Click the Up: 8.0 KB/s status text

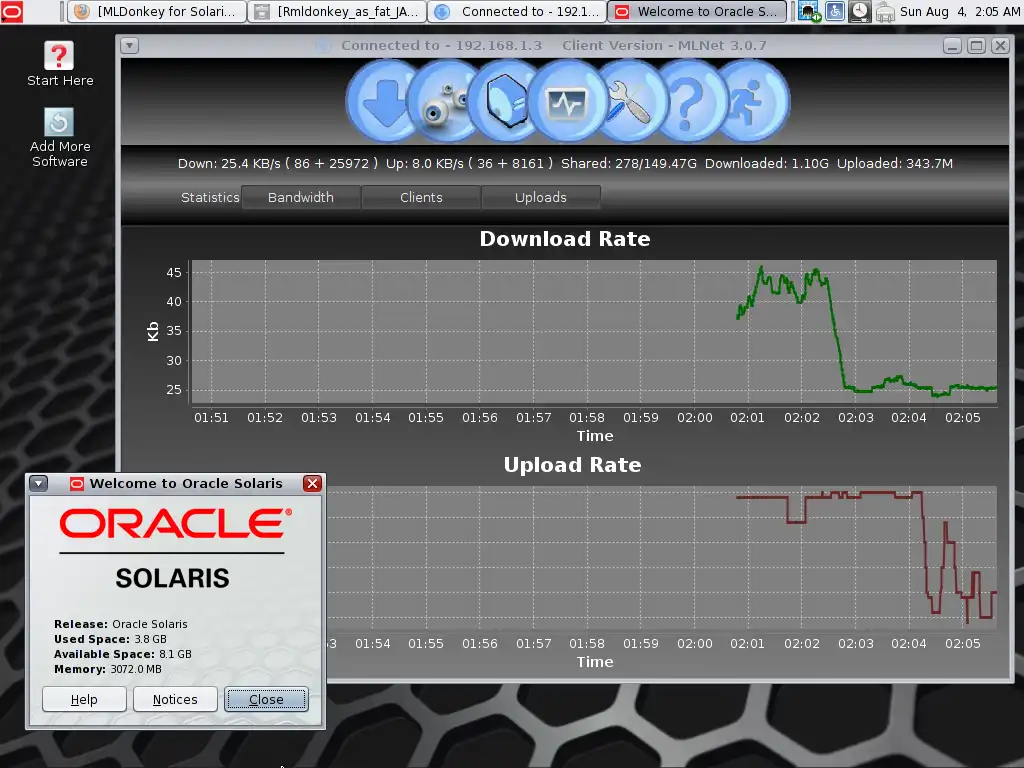click(469, 163)
